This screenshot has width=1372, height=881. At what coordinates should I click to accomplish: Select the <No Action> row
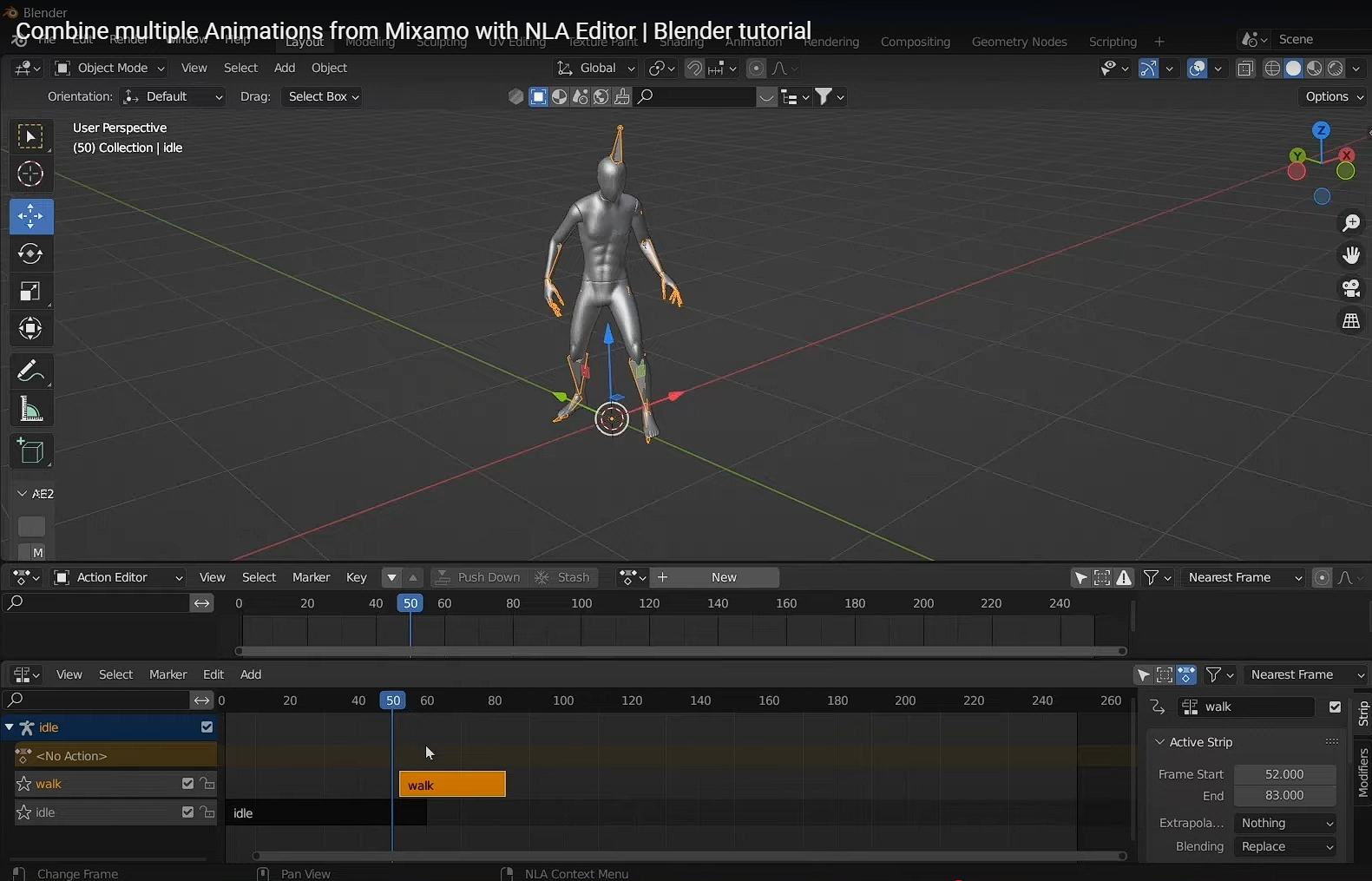tap(115, 756)
